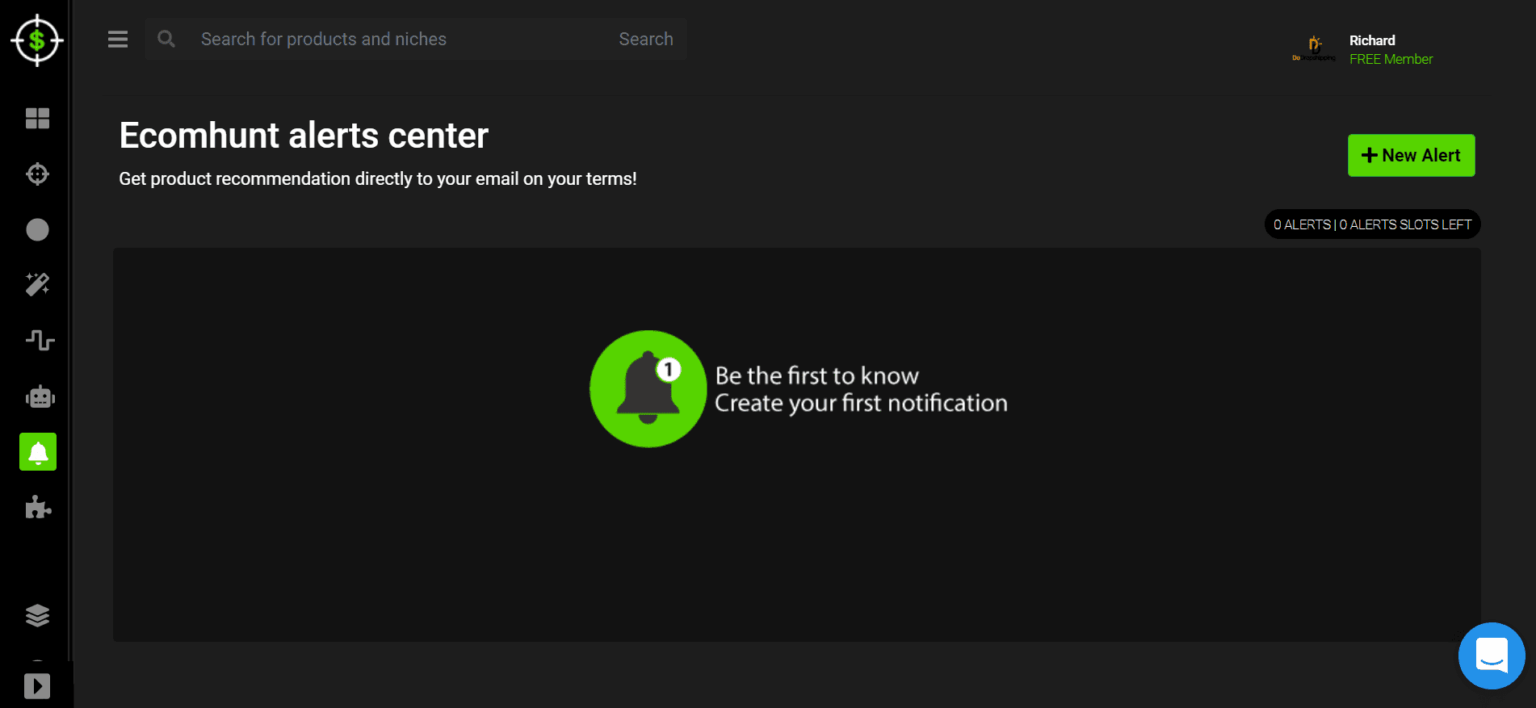Click the active green bell alerts icon
1536x708 pixels.
tap(38, 452)
